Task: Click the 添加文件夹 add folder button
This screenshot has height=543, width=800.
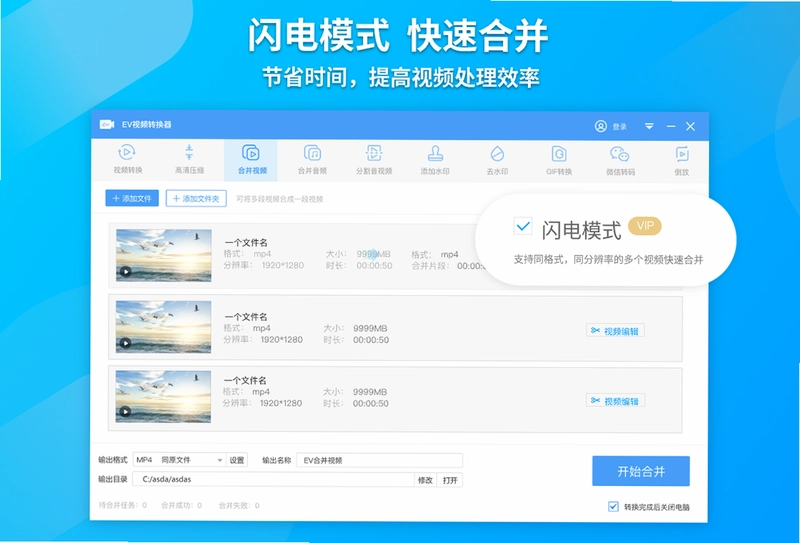Action: pos(196,199)
